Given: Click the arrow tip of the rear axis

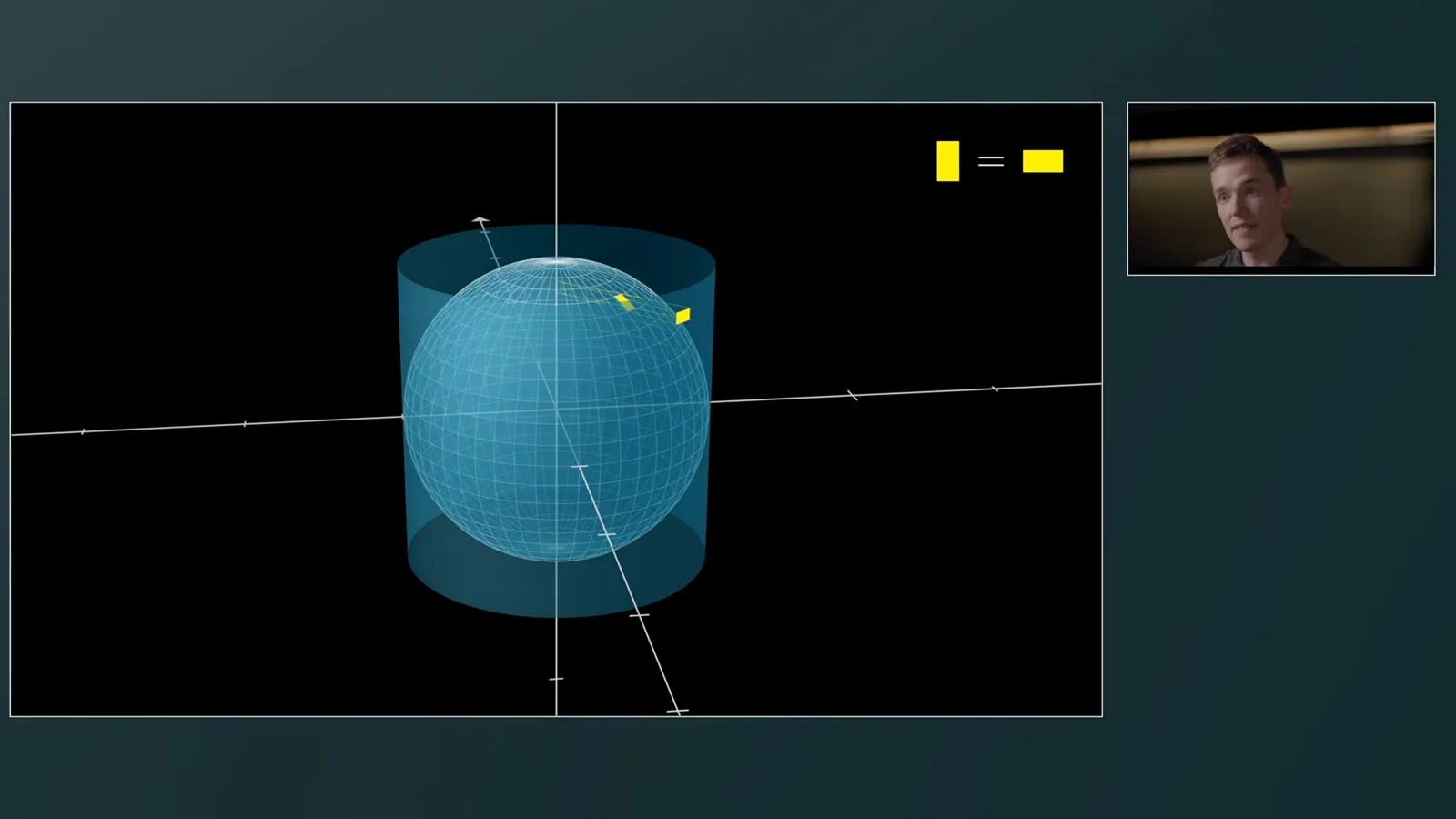Looking at the screenshot, I should click(480, 220).
